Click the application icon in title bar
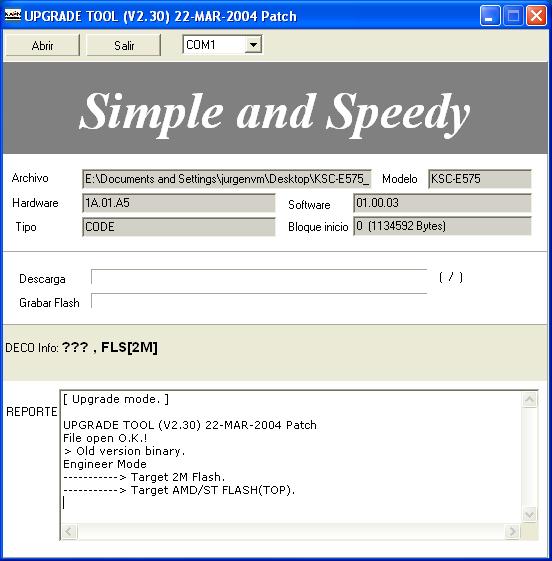The width and height of the screenshot is (552, 561). click(13, 15)
